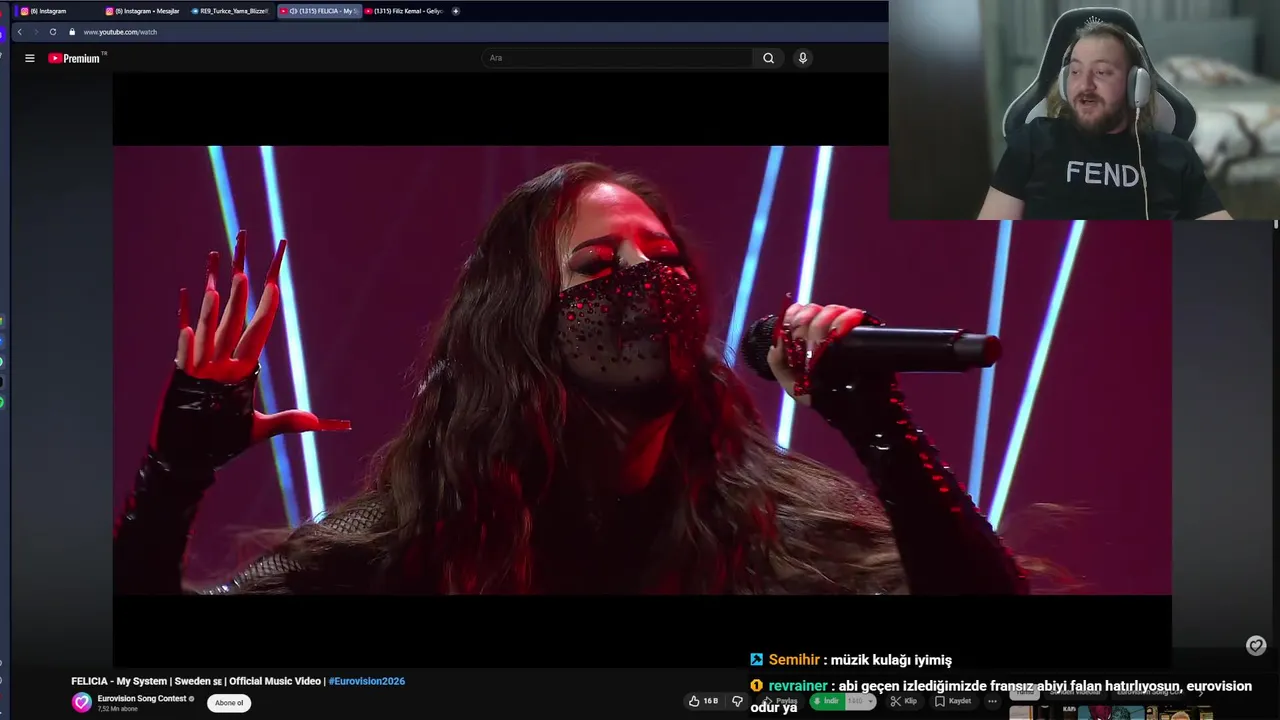Screen dimensions: 1280x720
Task: Save video using Kaydet button
Action: 953,701
